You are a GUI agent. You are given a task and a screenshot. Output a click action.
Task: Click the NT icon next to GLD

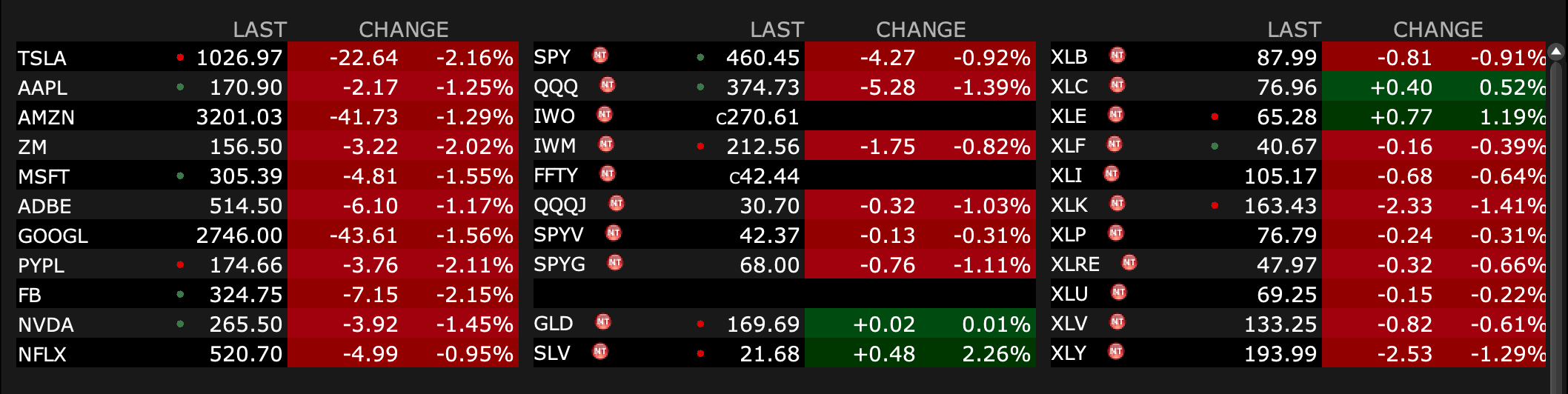point(603,322)
